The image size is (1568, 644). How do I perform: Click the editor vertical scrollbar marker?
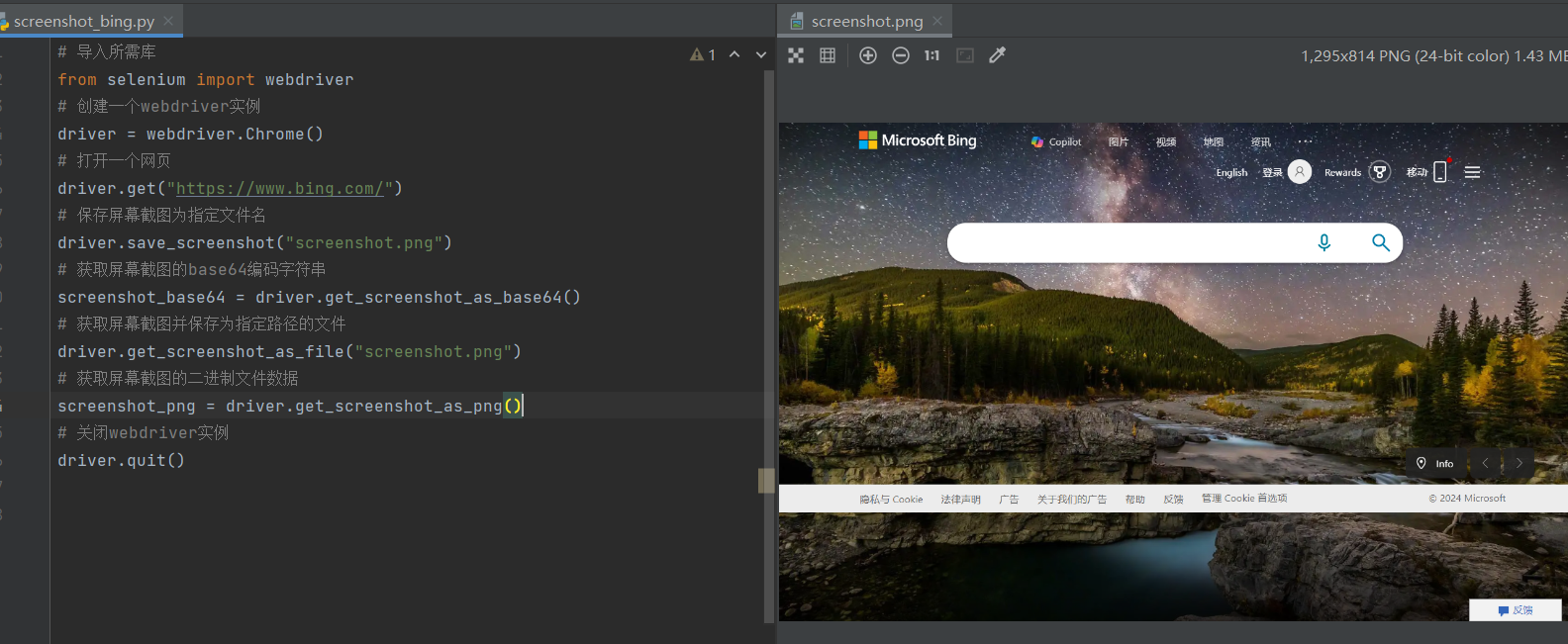766,481
